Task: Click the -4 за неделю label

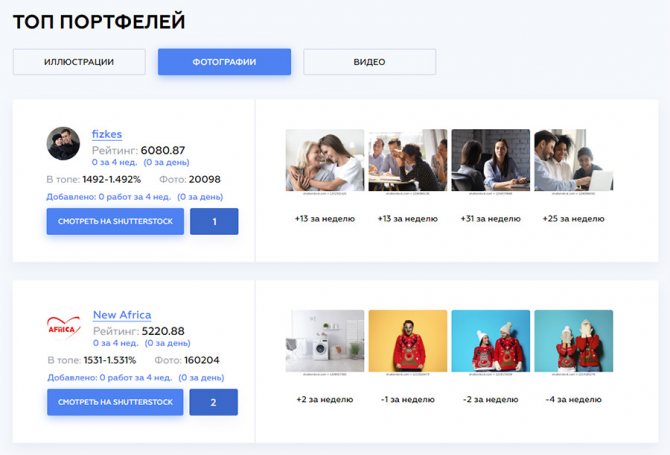Action: (x=573, y=399)
